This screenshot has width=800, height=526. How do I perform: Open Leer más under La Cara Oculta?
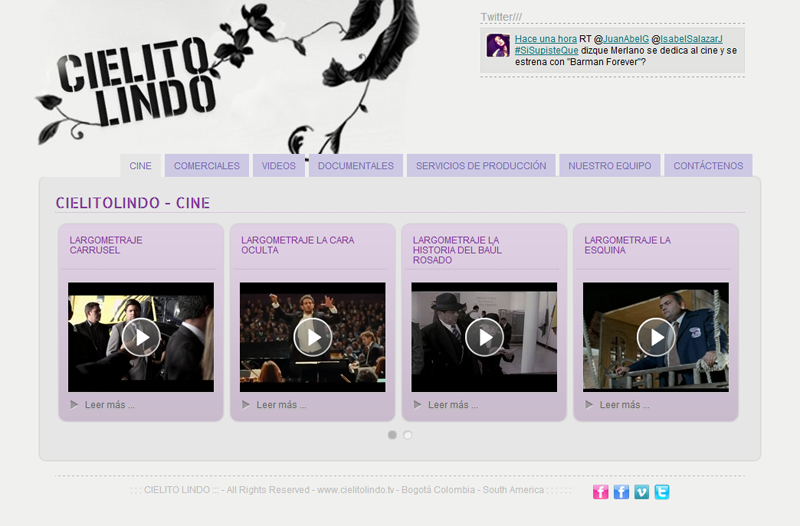pyautogui.click(x=281, y=405)
